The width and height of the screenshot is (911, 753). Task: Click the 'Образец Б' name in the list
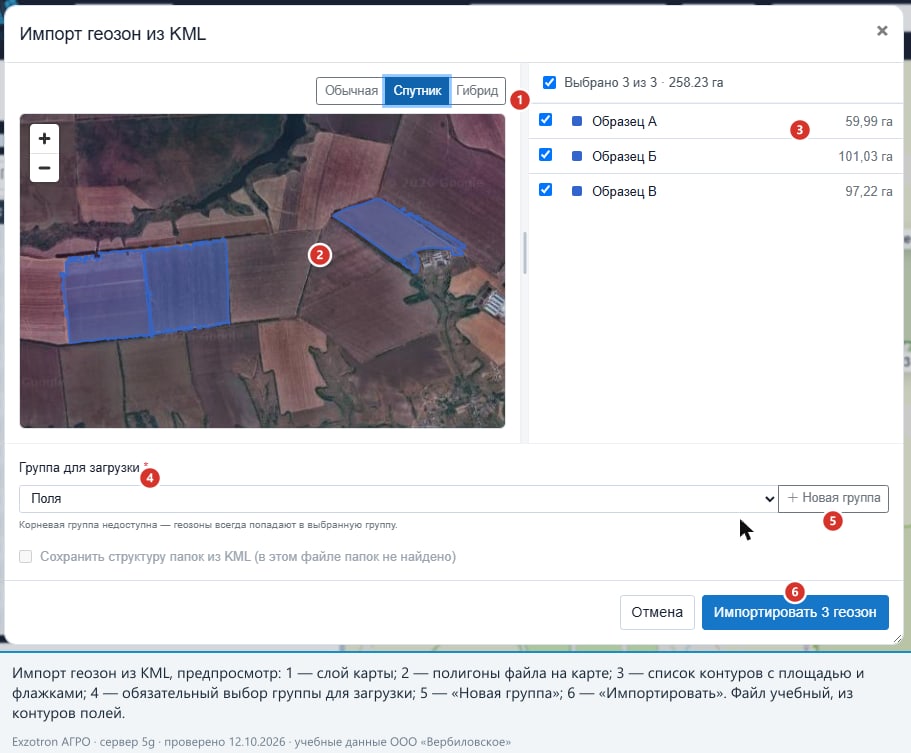point(624,156)
